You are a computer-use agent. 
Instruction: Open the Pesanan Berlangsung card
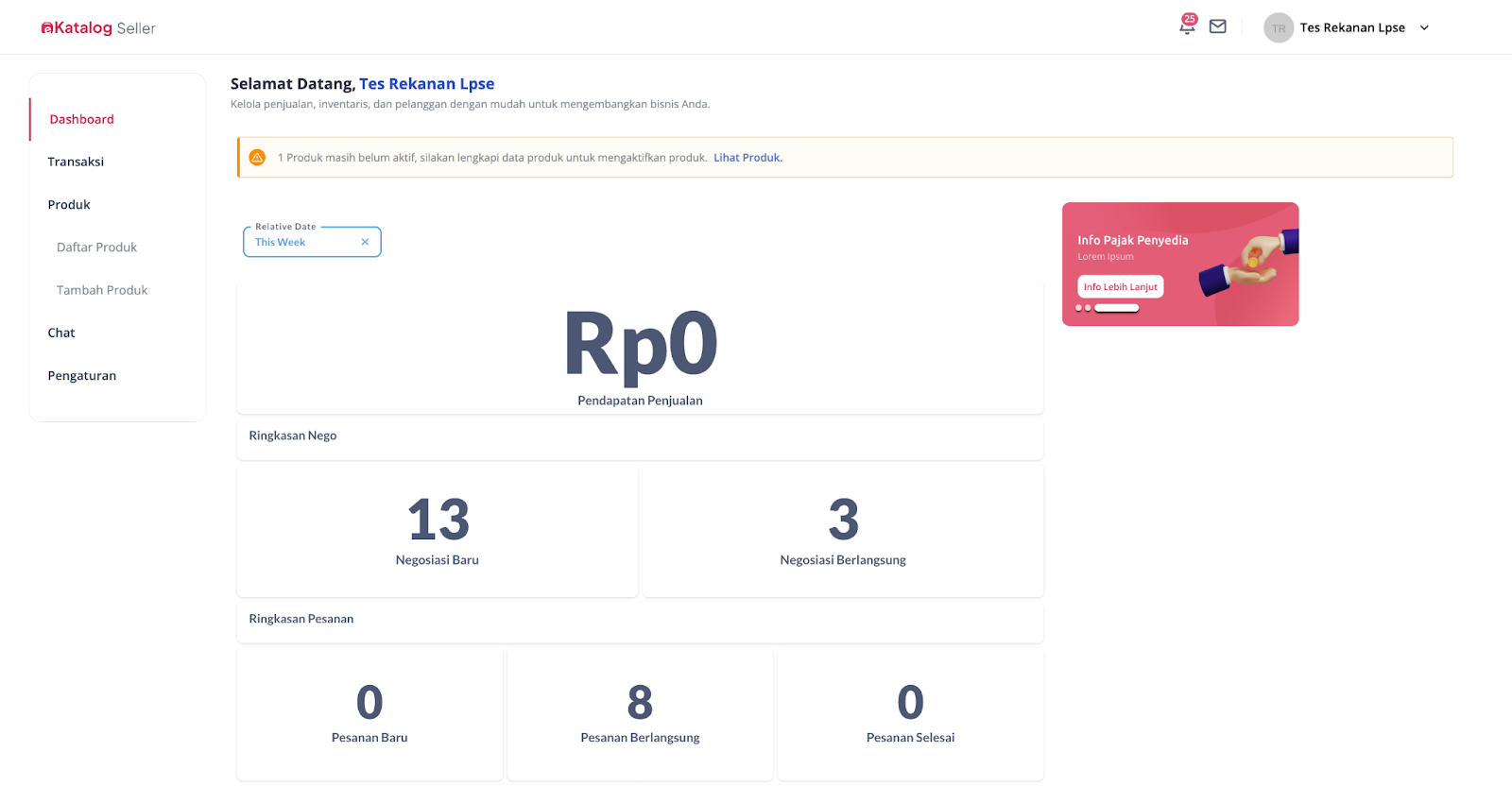click(640, 714)
